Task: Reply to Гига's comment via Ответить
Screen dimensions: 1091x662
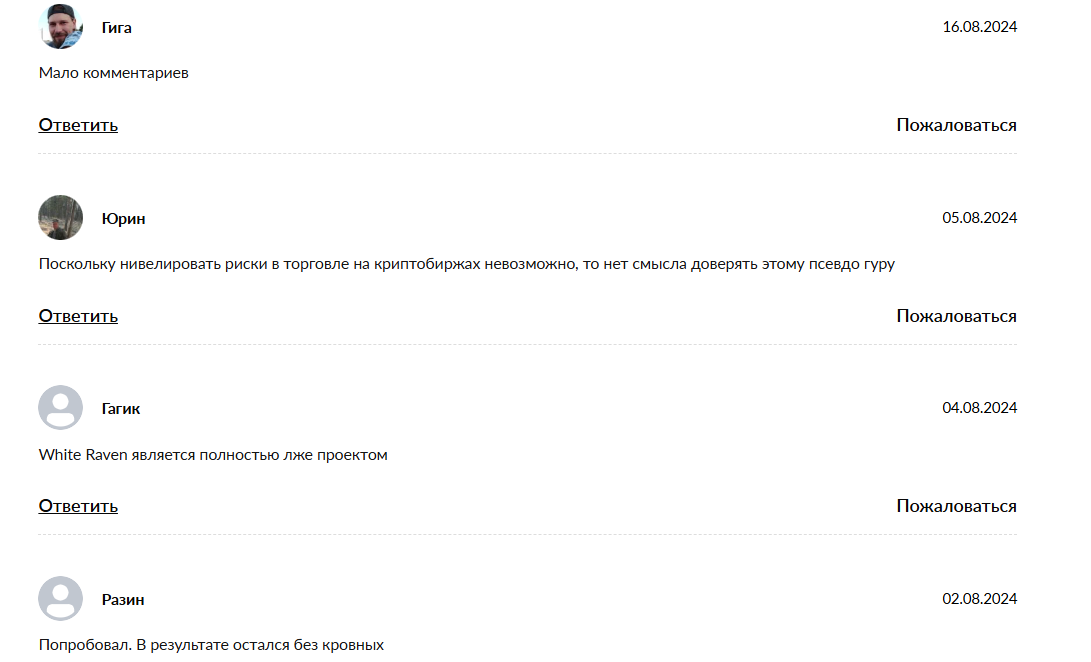Action: (x=78, y=125)
